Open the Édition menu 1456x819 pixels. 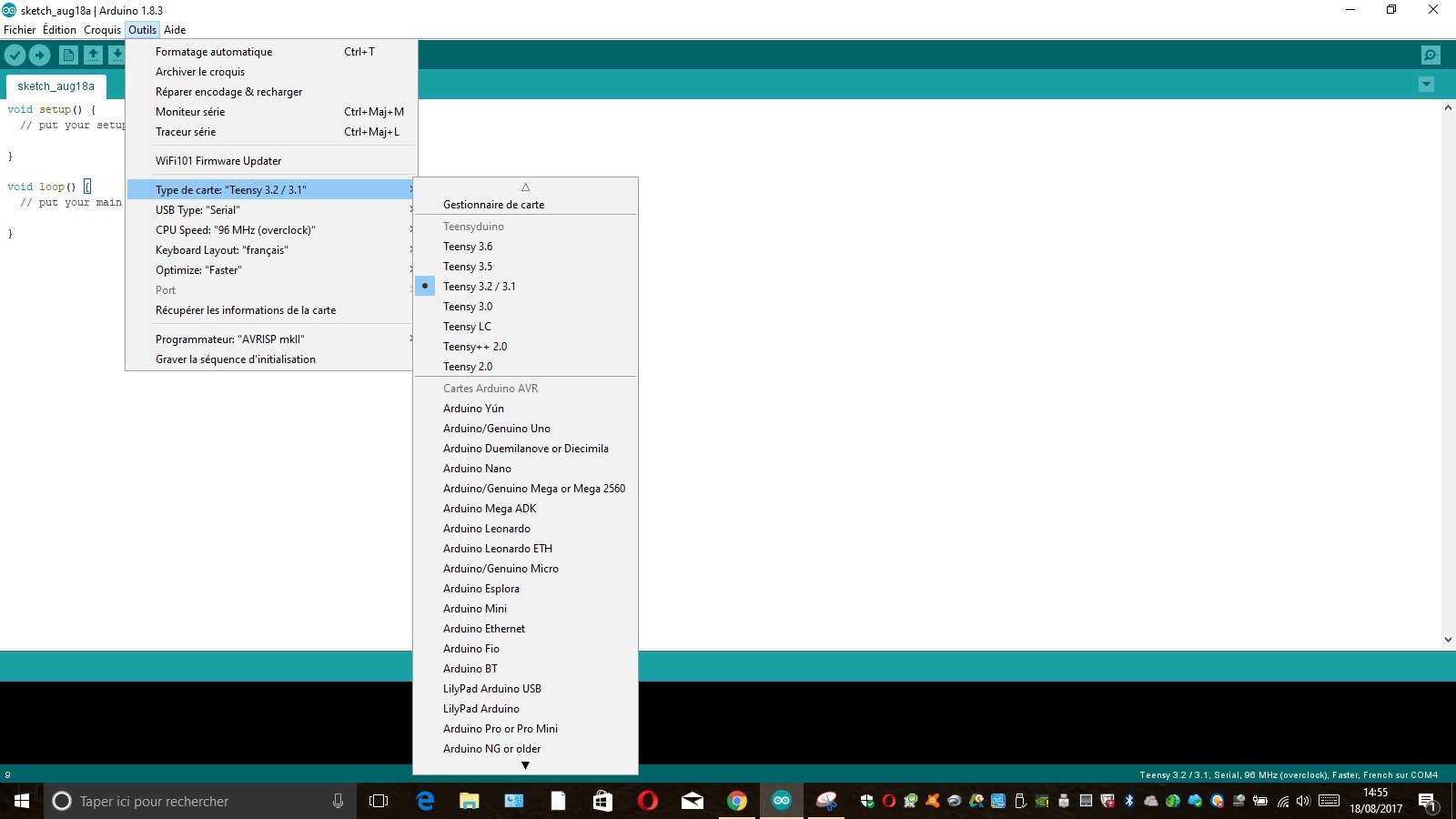(x=59, y=30)
